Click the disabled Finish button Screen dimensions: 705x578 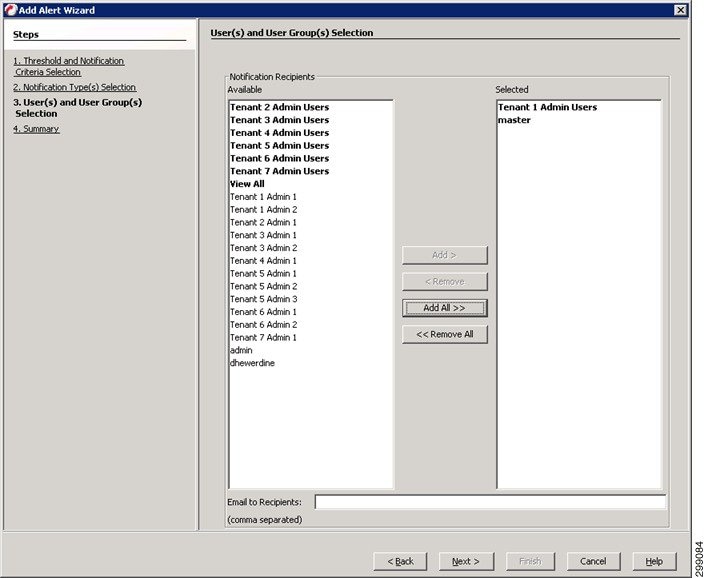[x=530, y=561]
